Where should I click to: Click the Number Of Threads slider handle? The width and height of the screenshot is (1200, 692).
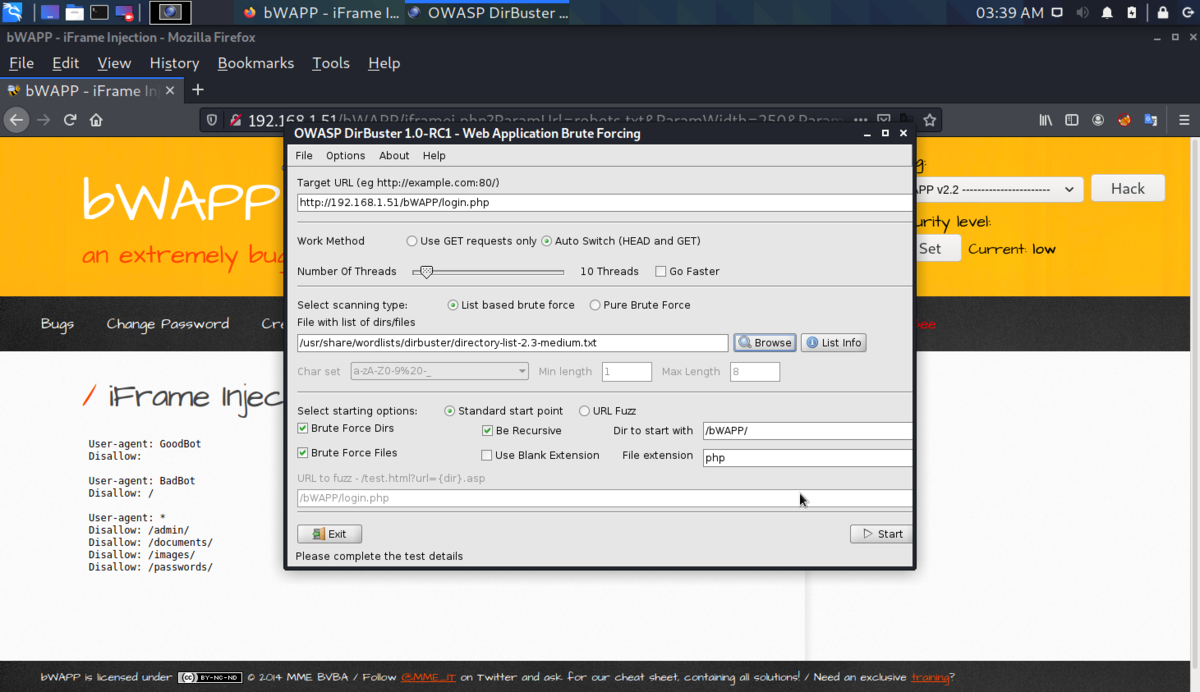pos(427,271)
